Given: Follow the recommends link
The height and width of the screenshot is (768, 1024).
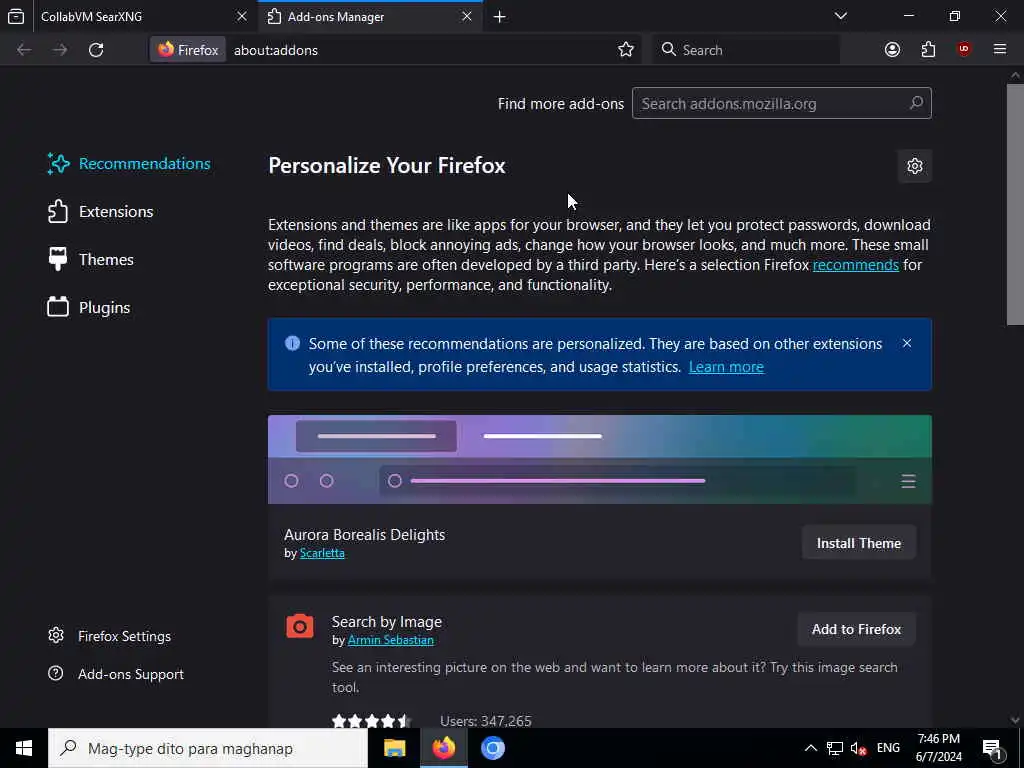Looking at the screenshot, I should (x=856, y=264).
